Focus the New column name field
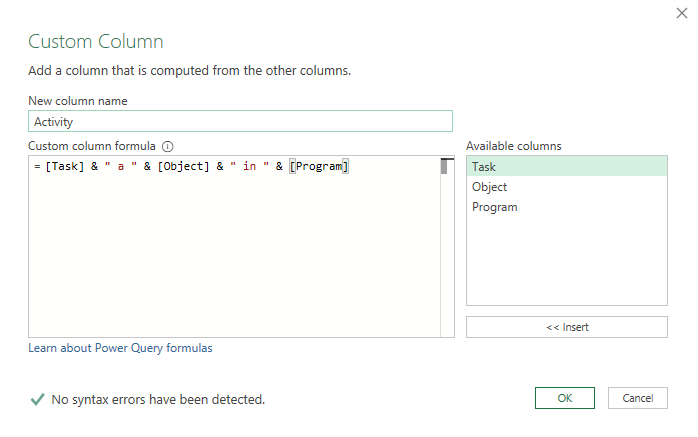Screen dimensions: 698x437 pyautogui.click(x=240, y=122)
